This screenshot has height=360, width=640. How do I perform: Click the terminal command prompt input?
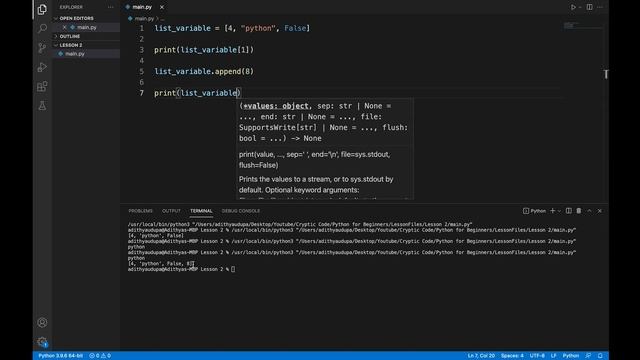click(233, 269)
